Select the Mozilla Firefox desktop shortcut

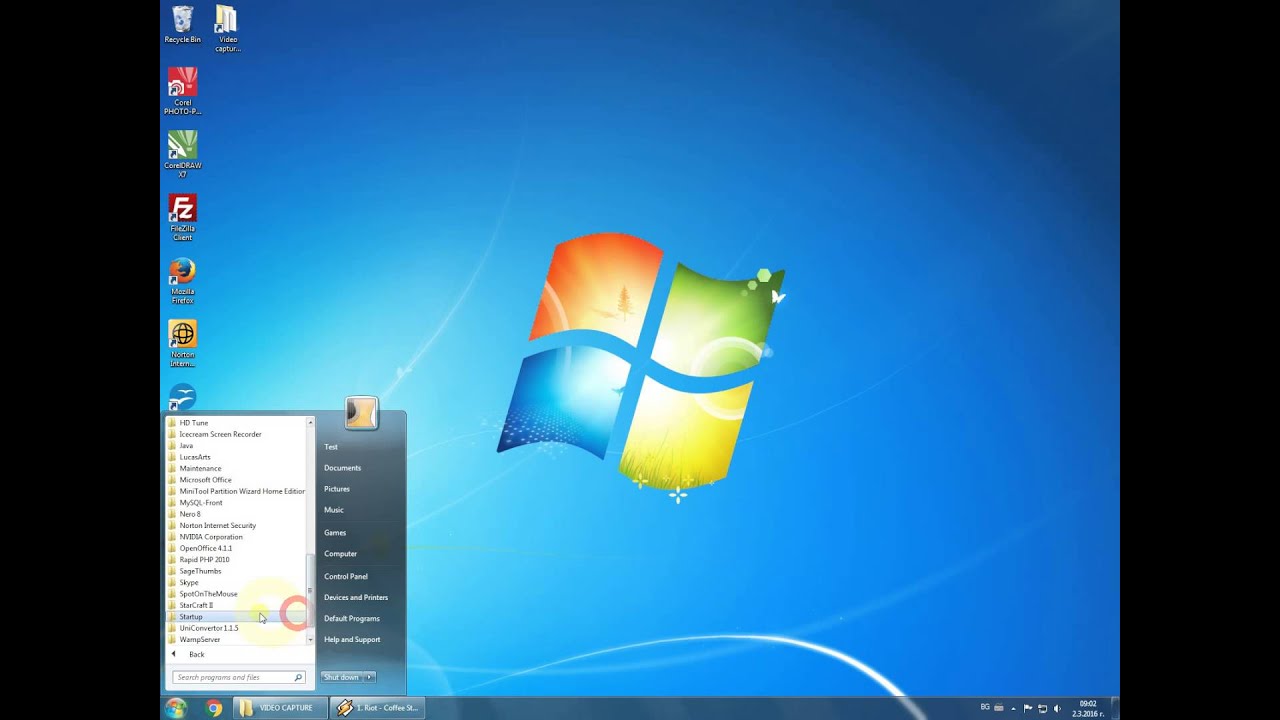pos(182,280)
